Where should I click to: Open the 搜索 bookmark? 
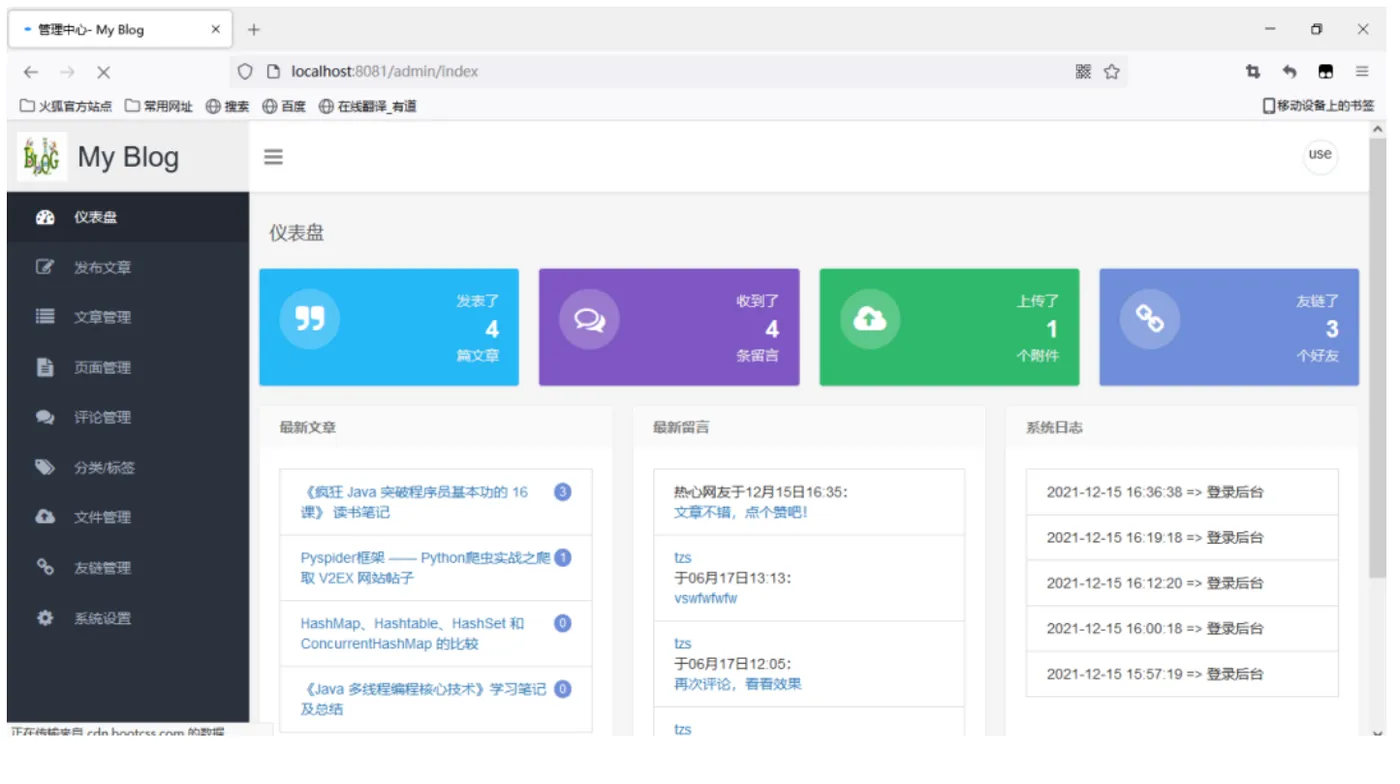point(228,106)
